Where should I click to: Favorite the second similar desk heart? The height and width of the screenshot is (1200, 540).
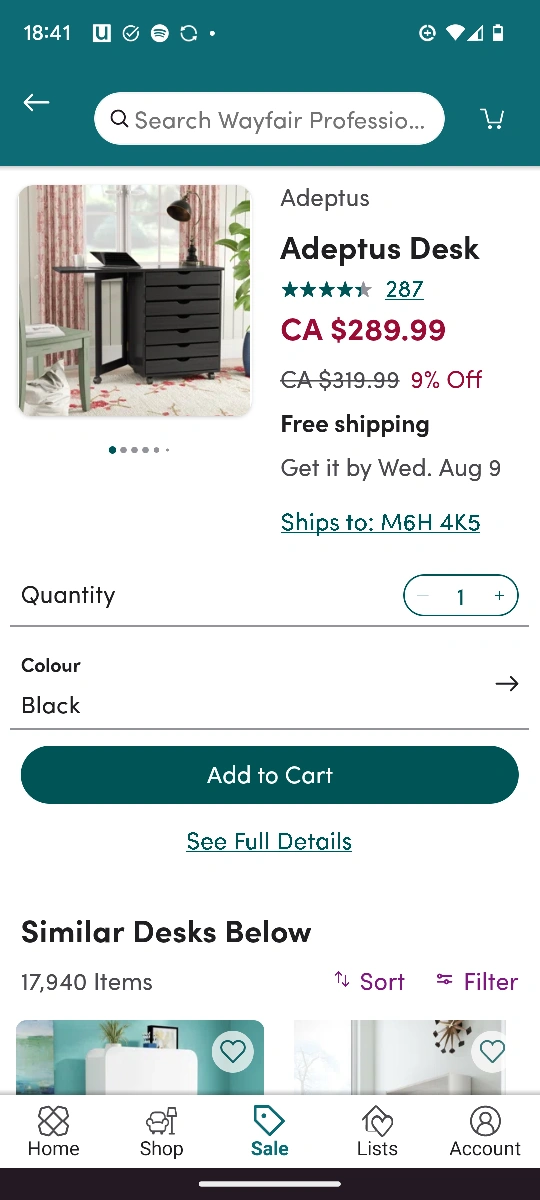click(x=492, y=1051)
